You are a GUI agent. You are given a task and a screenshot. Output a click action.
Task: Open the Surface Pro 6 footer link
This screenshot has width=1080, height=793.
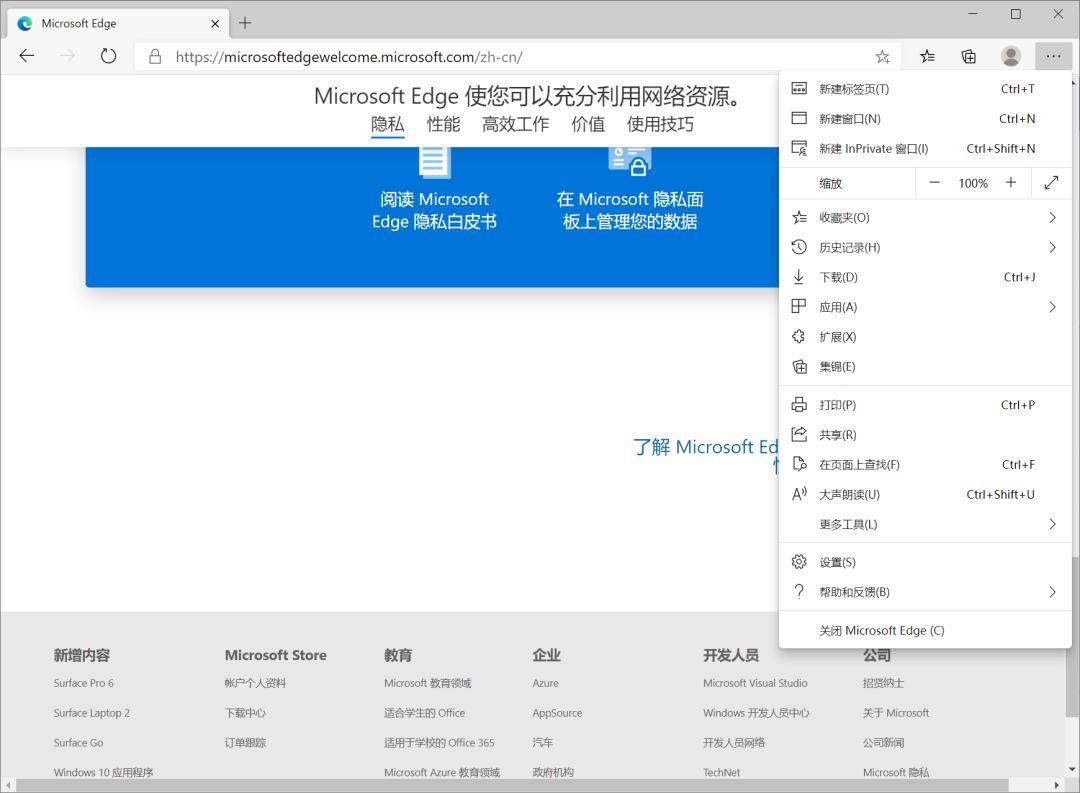point(83,683)
